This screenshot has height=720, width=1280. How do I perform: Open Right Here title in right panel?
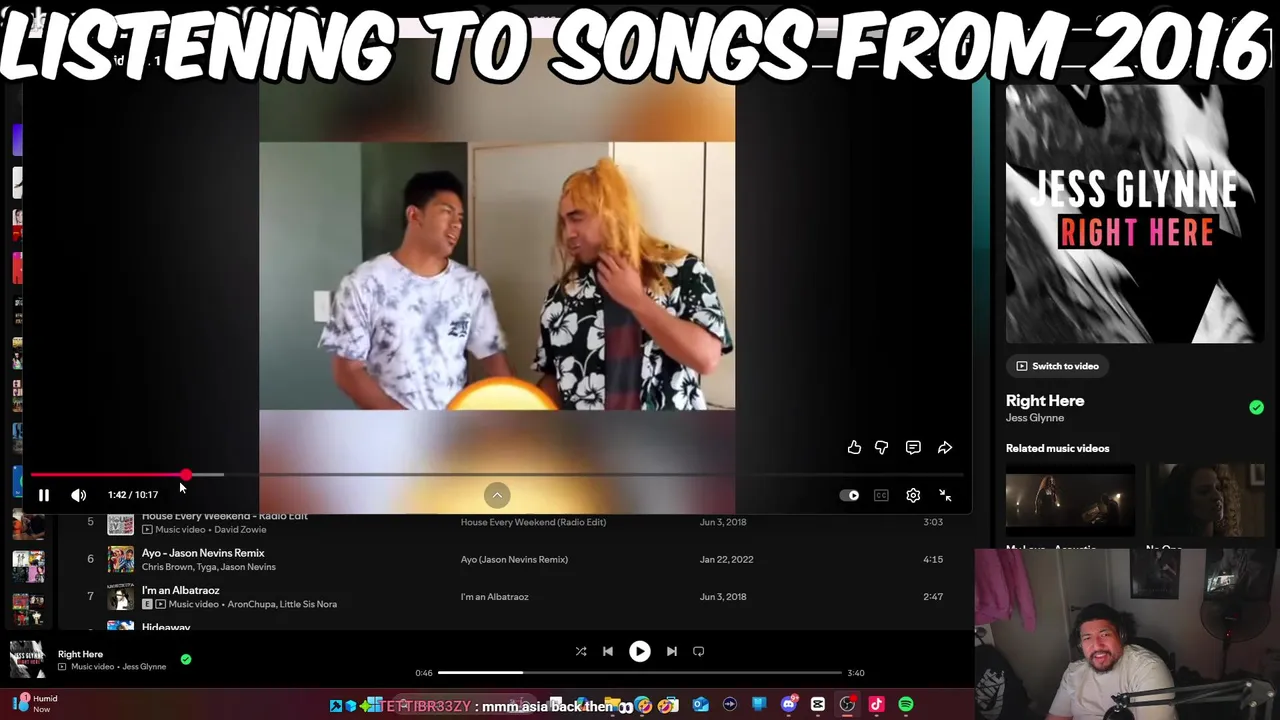click(1045, 400)
